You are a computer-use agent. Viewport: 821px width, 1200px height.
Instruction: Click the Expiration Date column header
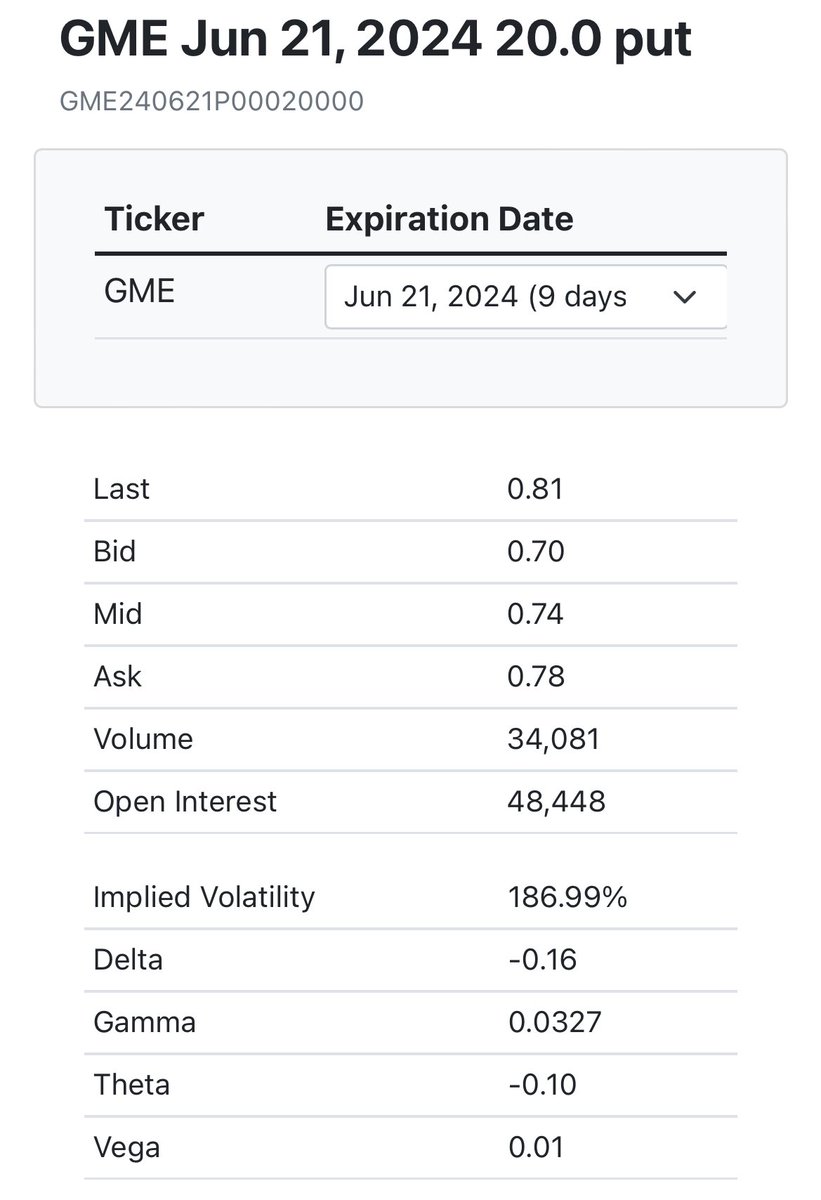(x=449, y=219)
